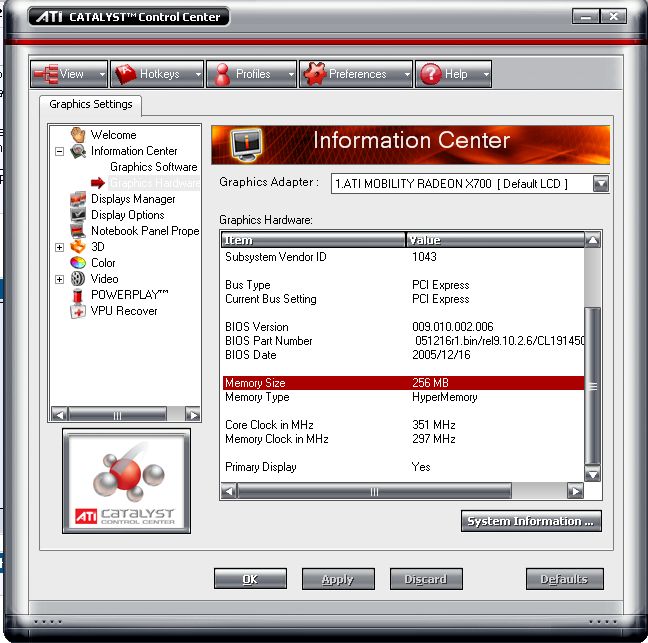Click the 3D cube icon

click(x=78, y=247)
